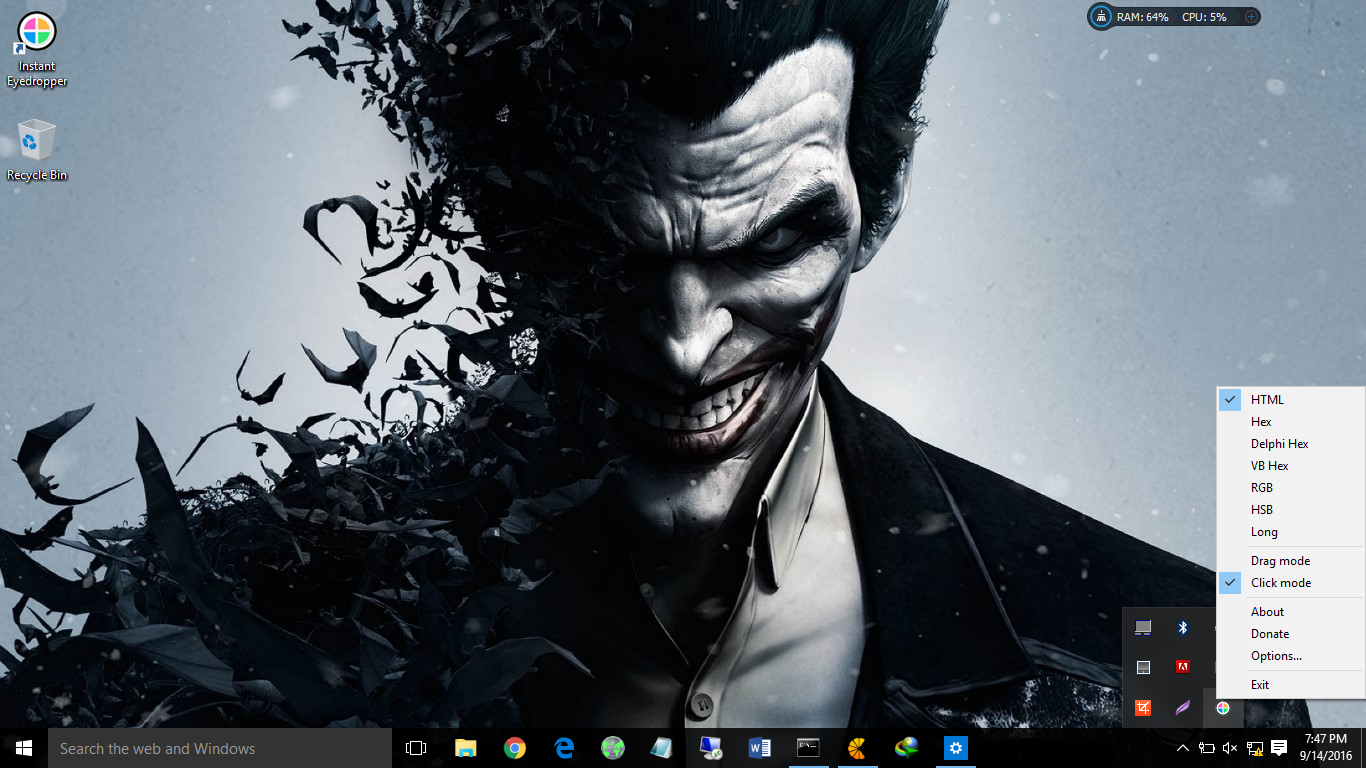This screenshot has width=1366, height=768.
Task: Select Delphi Hex format
Action: tap(1290, 444)
